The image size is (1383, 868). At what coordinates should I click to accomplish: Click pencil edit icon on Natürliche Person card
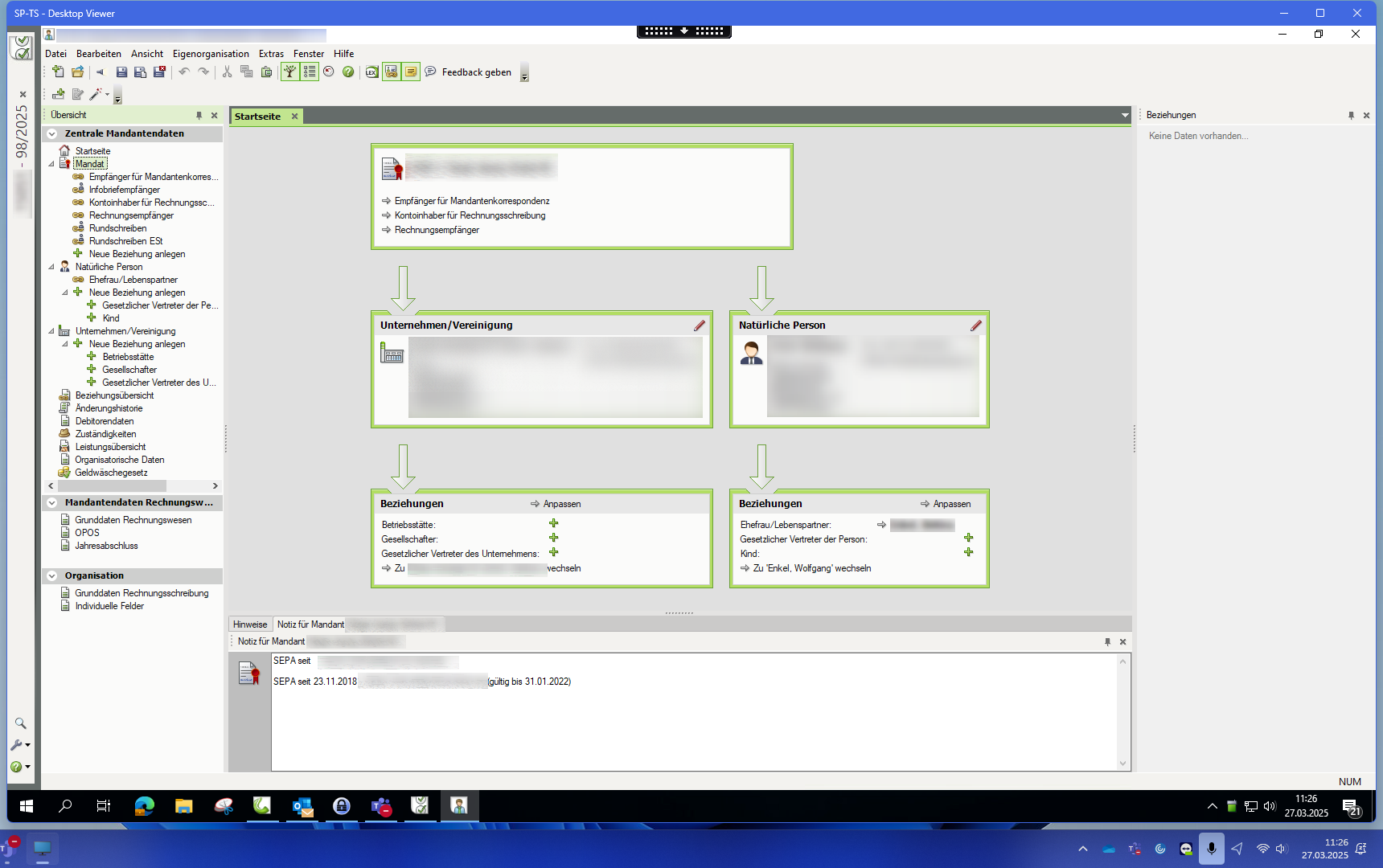pos(976,325)
